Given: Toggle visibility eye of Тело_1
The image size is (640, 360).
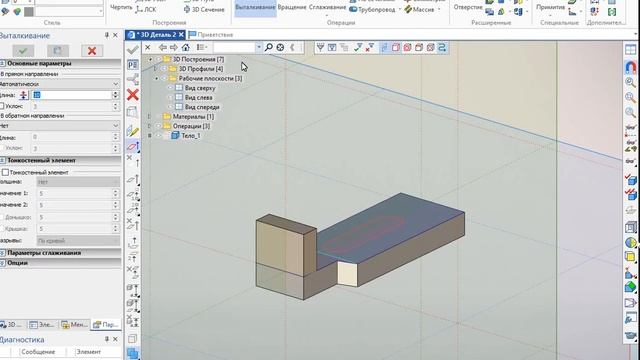Looking at the screenshot, I should (159, 136).
